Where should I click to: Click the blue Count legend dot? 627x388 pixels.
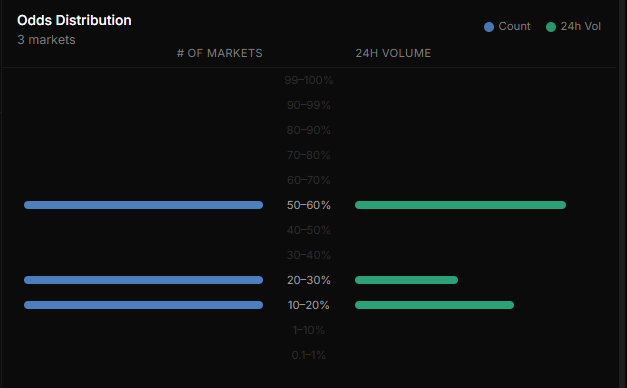489,27
